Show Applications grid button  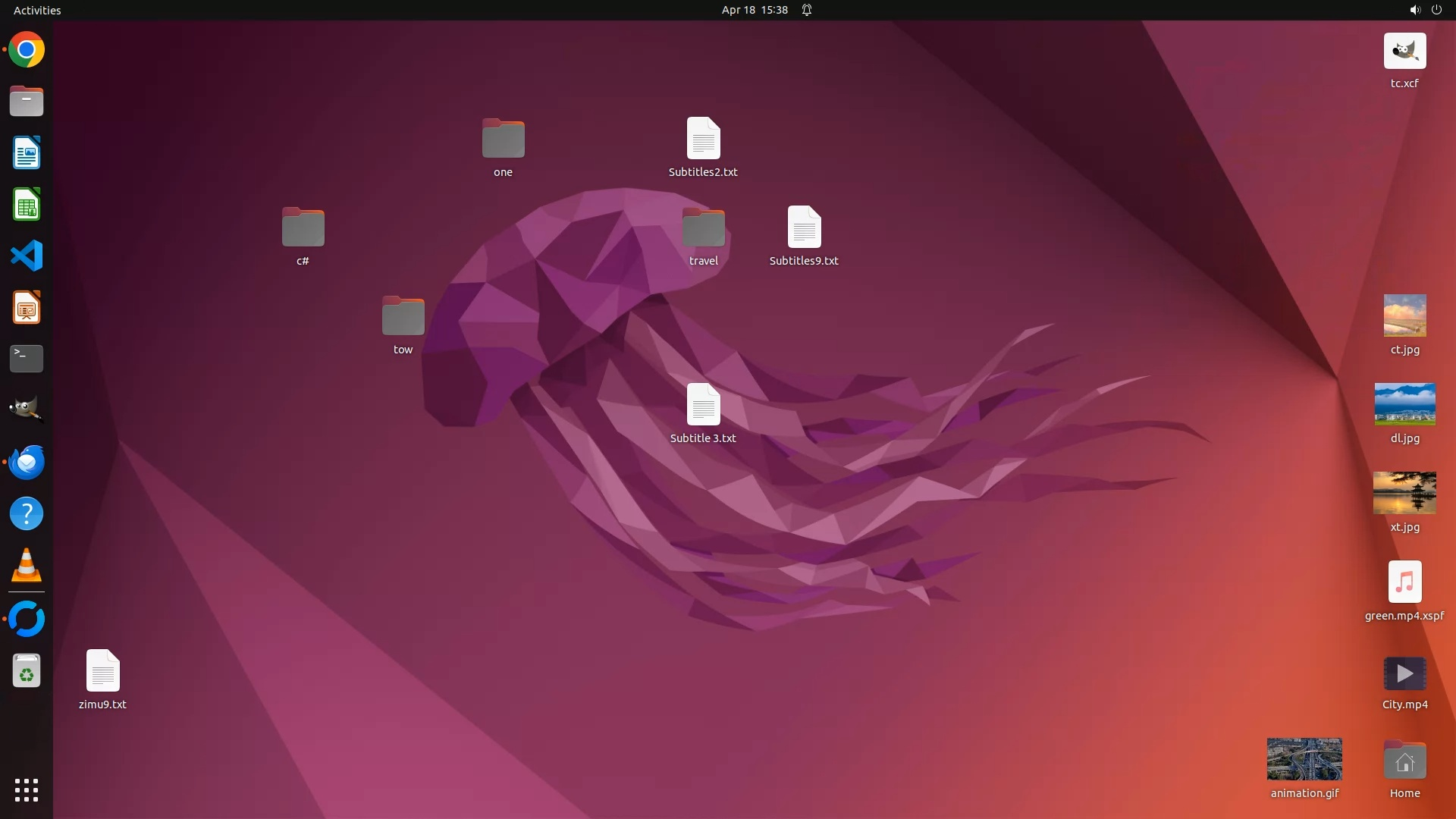27,790
